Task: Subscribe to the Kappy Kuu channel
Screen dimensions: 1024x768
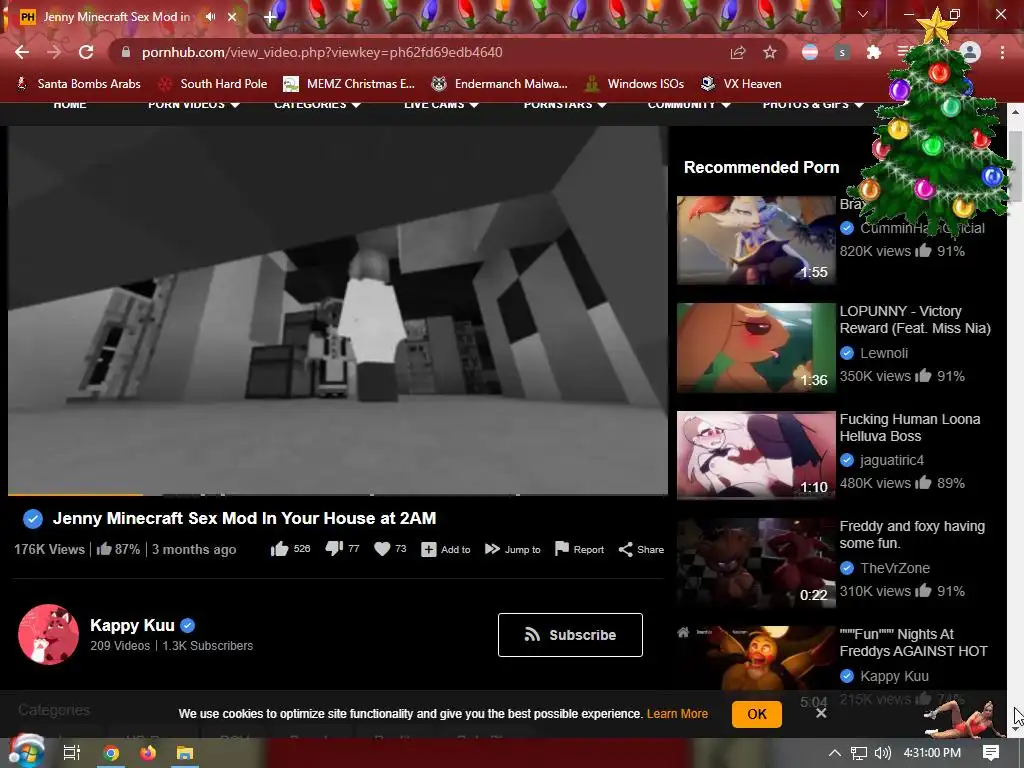Action: pyautogui.click(x=570, y=635)
